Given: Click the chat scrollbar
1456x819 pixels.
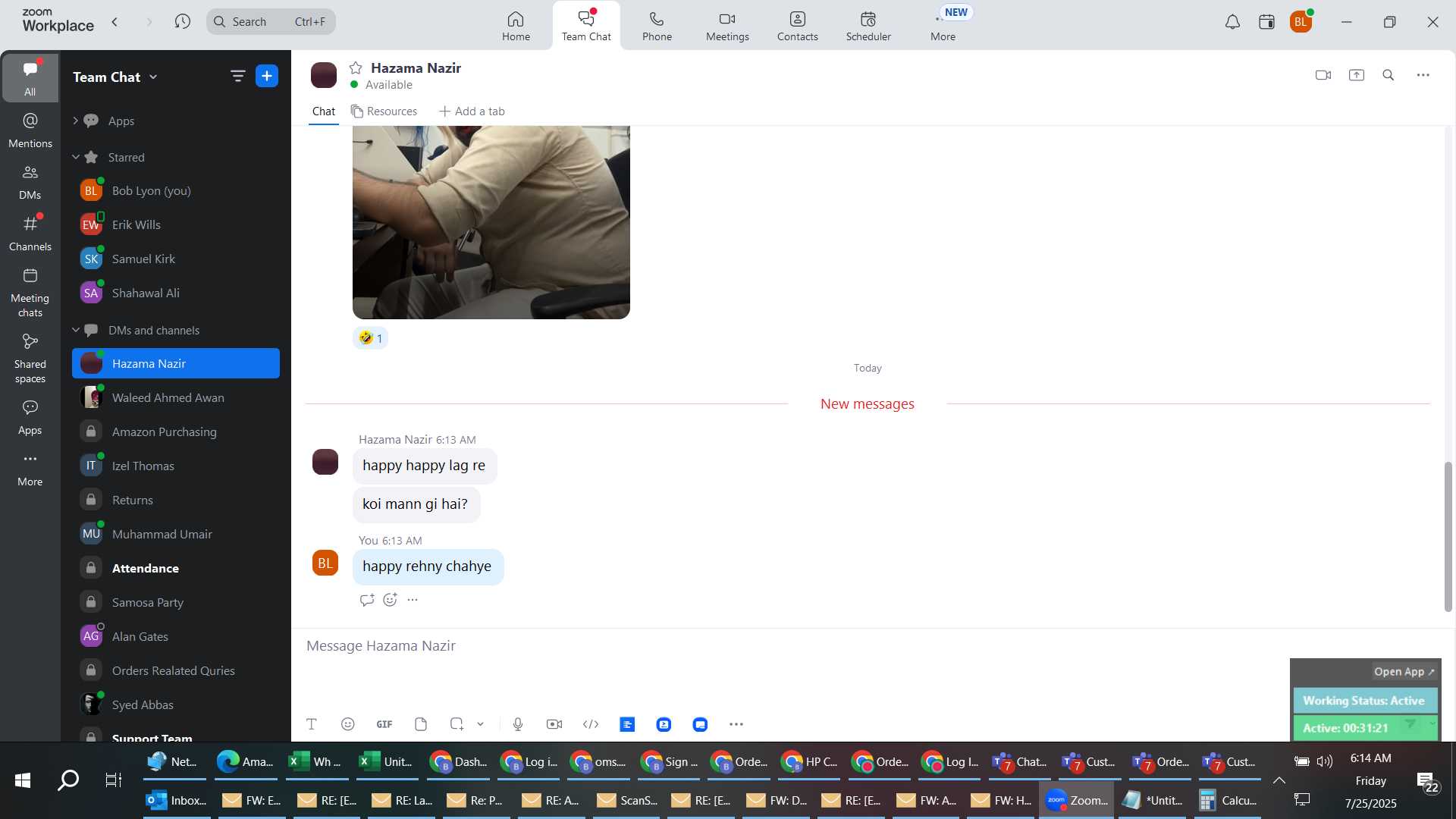Looking at the screenshot, I should pyautogui.click(x=1448, y=536).
